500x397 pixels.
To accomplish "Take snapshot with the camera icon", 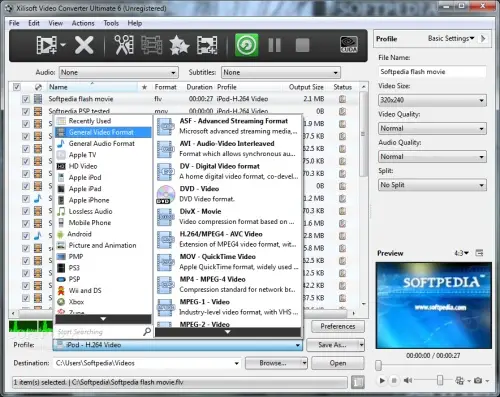I will click(x=478, y=380).
